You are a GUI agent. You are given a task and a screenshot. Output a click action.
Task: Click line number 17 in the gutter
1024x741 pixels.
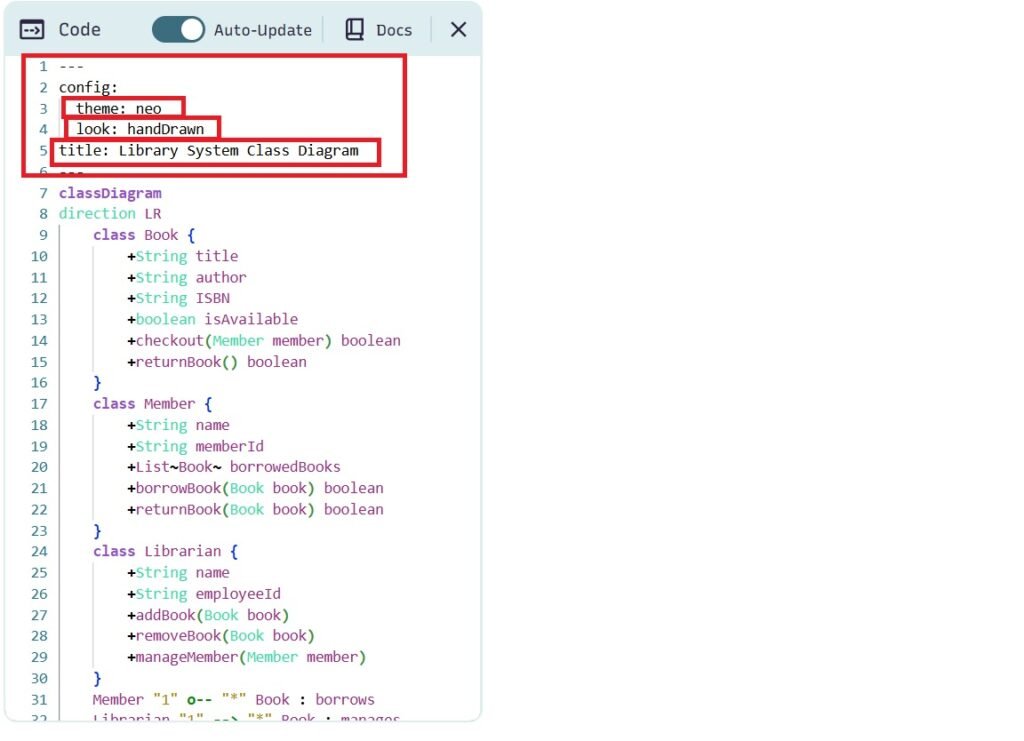pos(39,404)
